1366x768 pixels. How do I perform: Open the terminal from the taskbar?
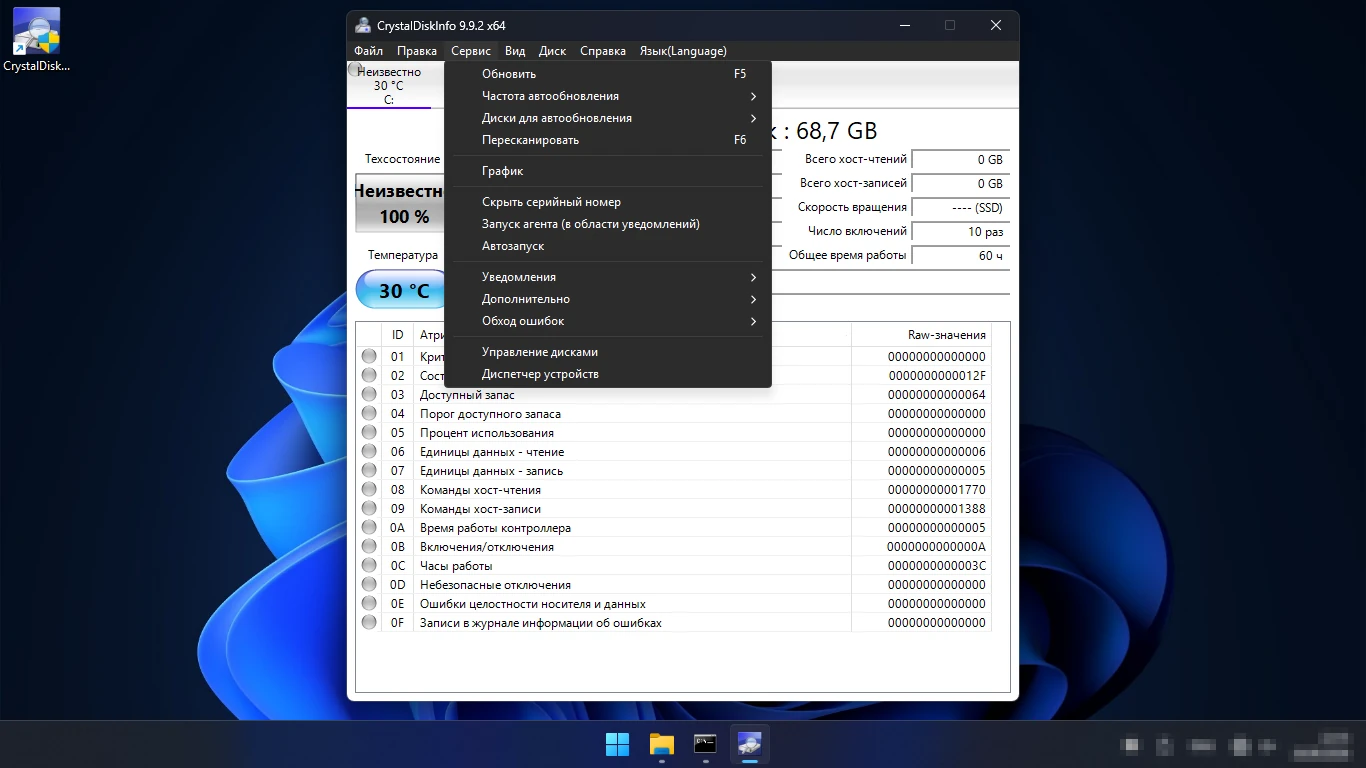pyautogui.click(x=706, y=744)
